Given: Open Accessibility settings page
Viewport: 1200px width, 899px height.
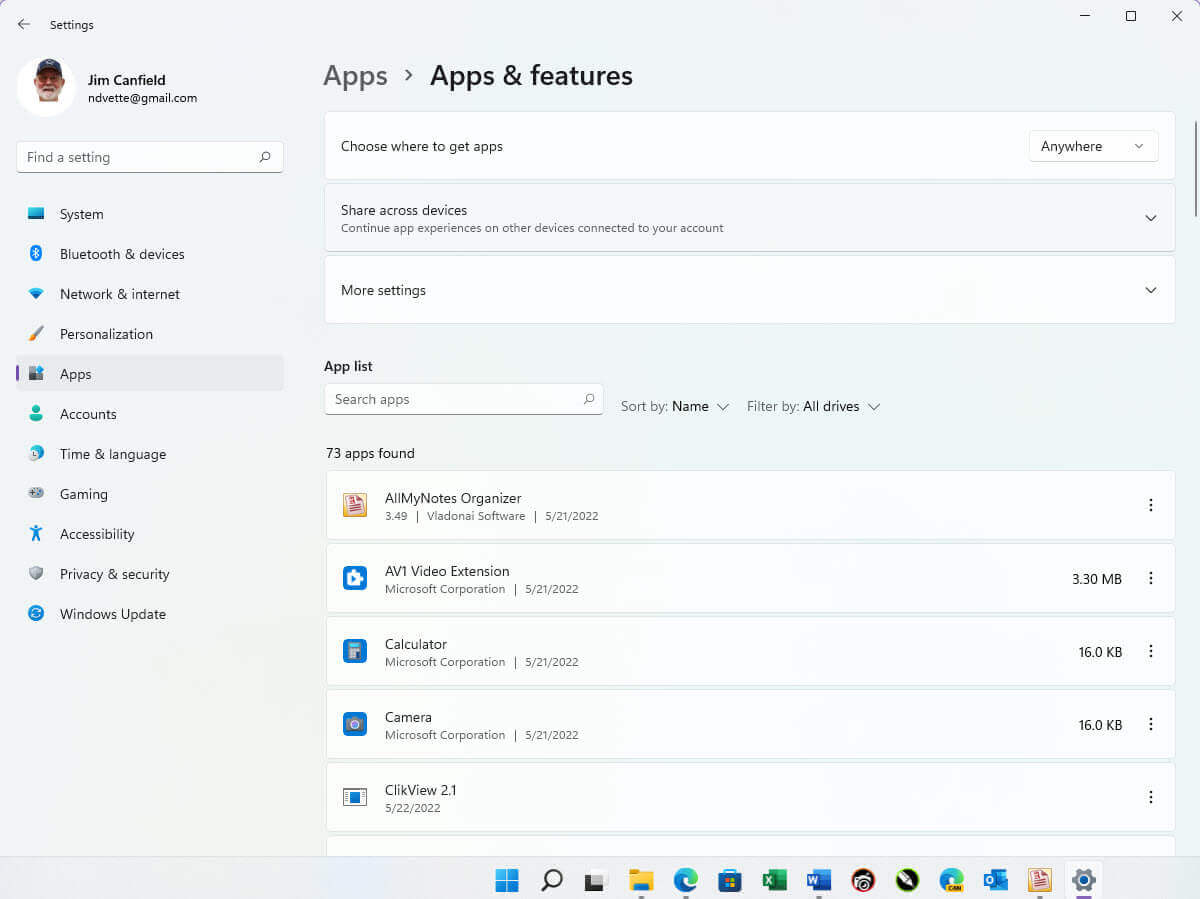Looking at the screenshot, I should coord(150,534).
